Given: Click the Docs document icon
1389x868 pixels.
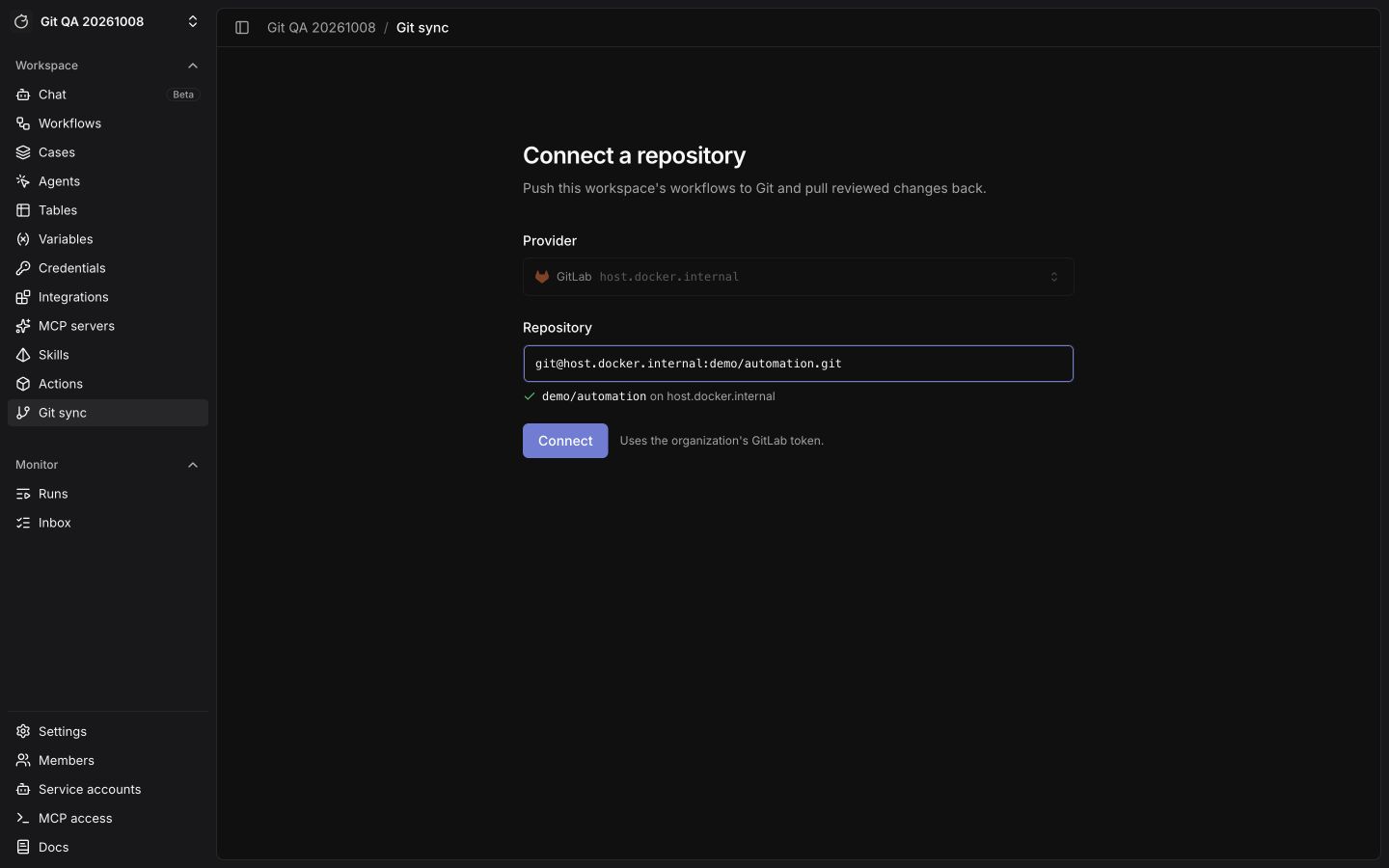Looking at the screenshot, I should pyautogui.click(x=23, y=848).
